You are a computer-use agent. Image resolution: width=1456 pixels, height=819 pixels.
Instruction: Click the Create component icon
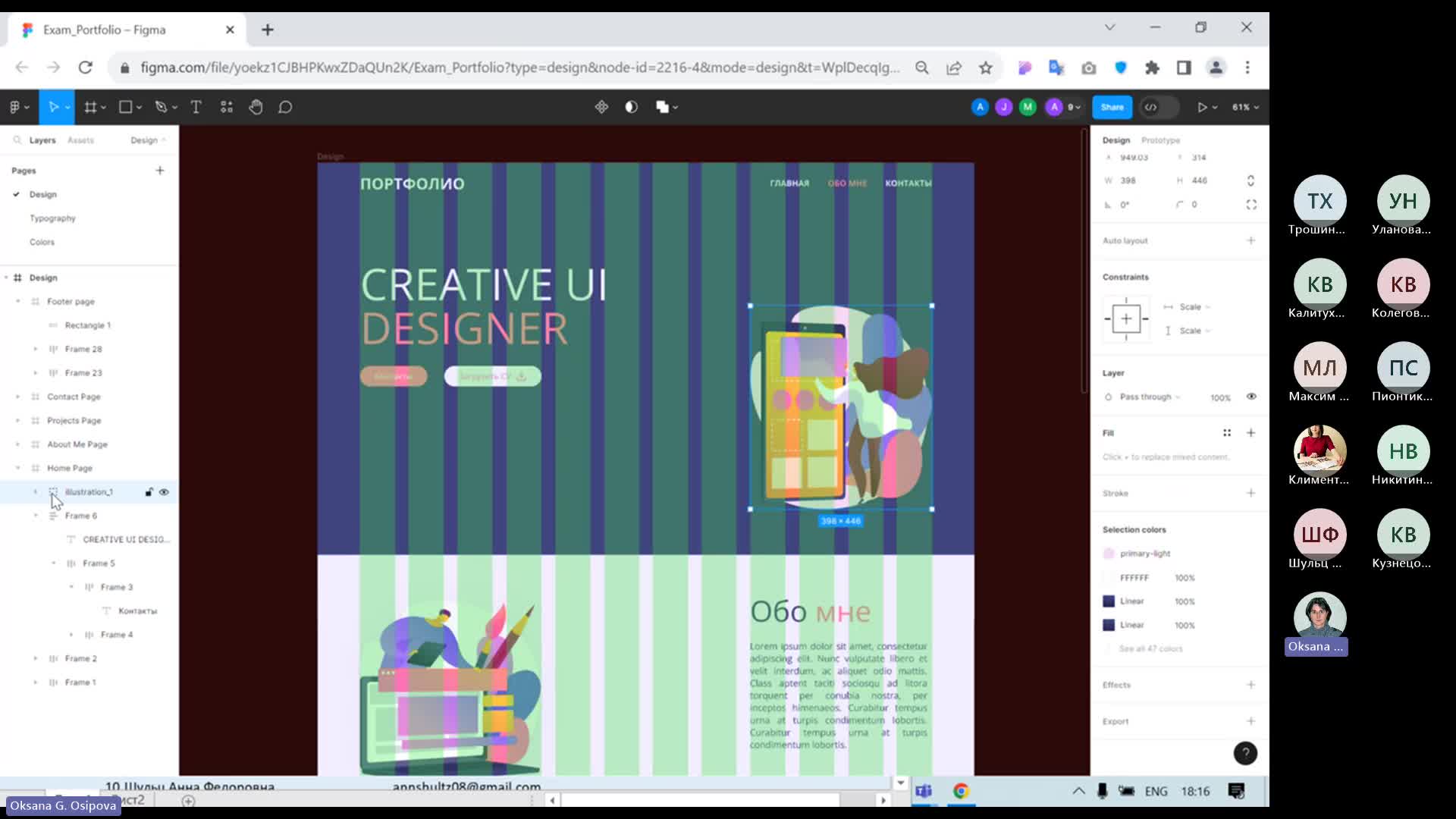601,107
